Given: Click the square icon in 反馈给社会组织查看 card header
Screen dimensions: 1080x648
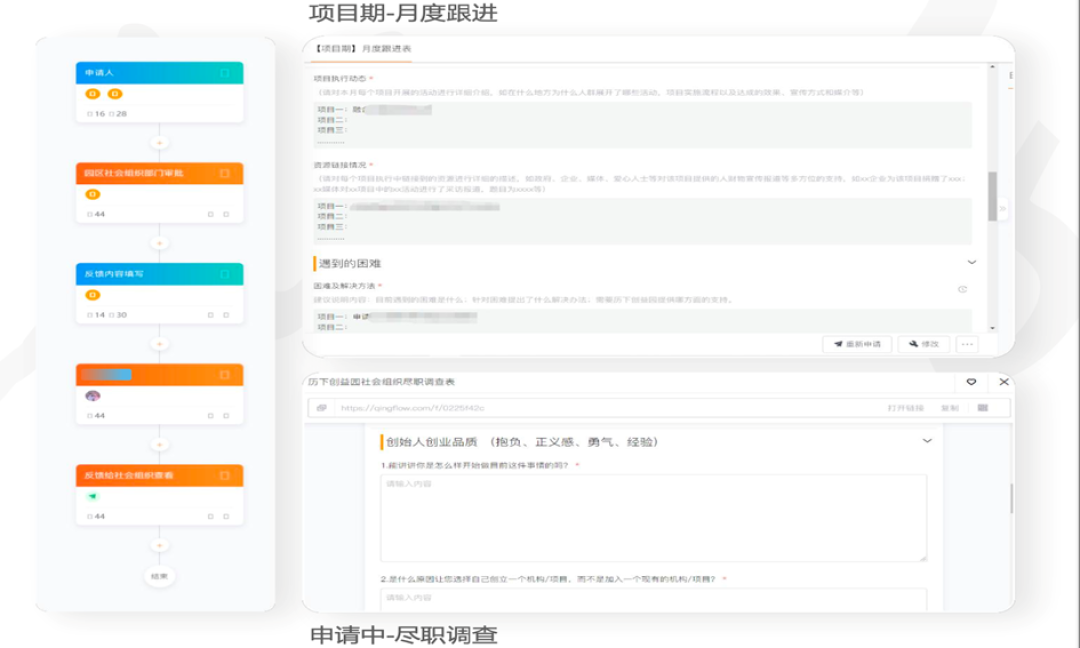Looking at the screenshot, I should 225,475.
